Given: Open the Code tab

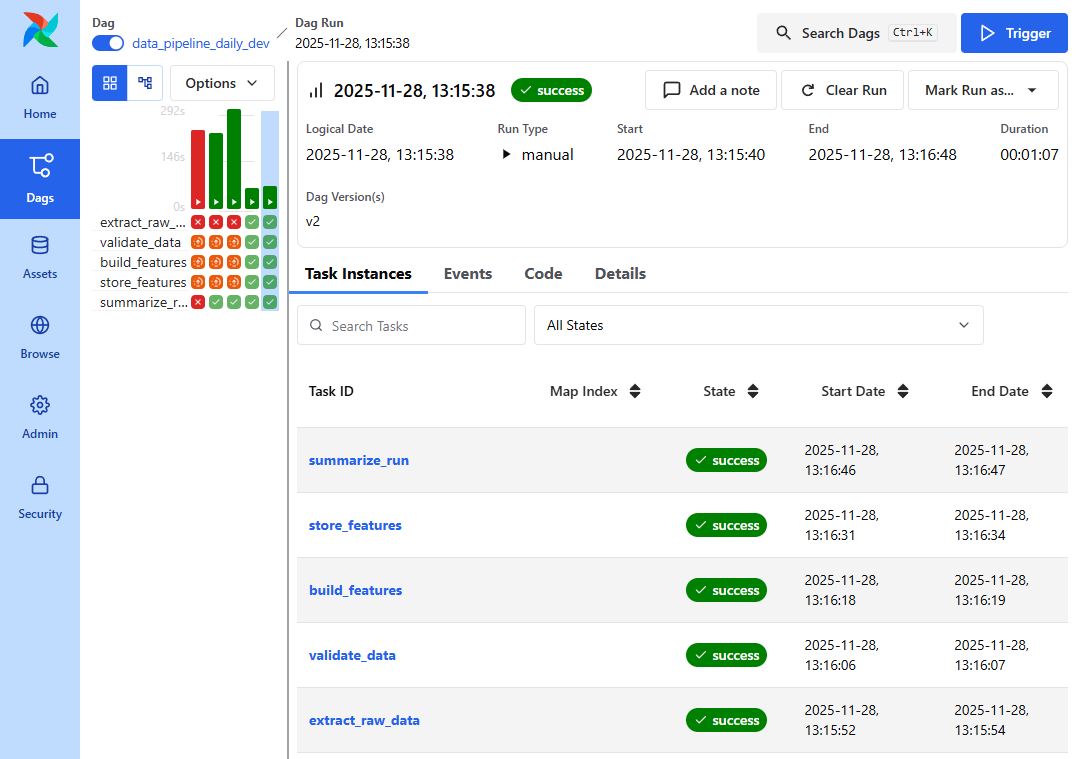Looking at the screenshot, I should [x=543, y=274].
